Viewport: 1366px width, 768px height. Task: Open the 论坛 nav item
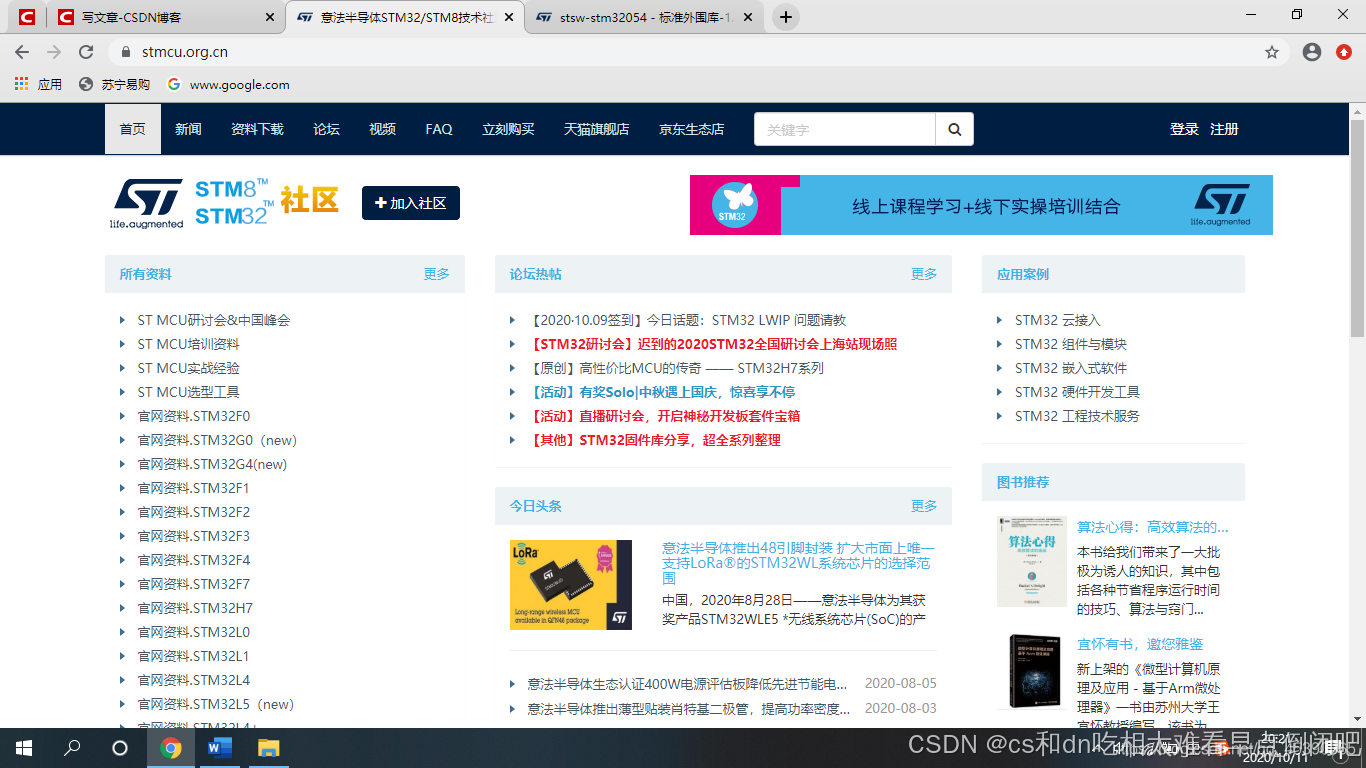coord(327,129)
